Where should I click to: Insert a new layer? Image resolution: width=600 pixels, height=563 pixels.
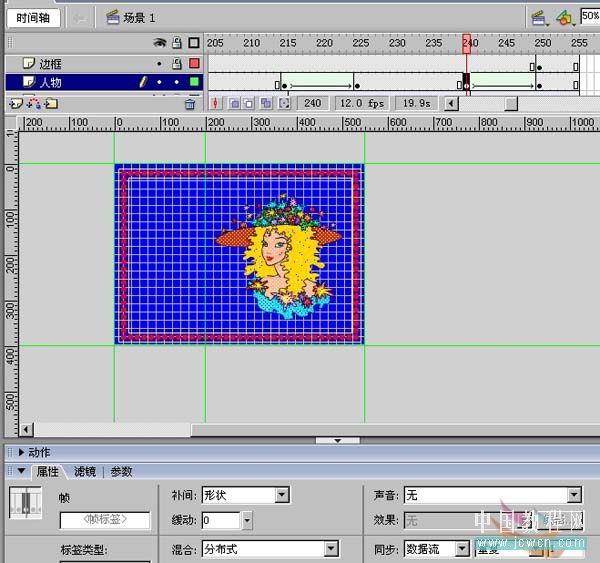click(x=16, y=103)
